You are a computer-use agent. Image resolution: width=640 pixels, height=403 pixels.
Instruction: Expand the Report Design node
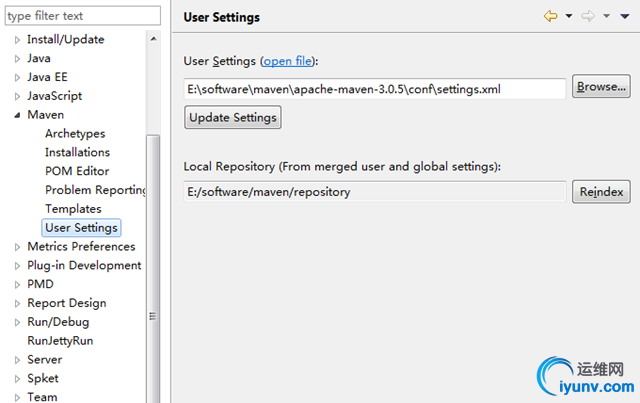tap(17, 303)
